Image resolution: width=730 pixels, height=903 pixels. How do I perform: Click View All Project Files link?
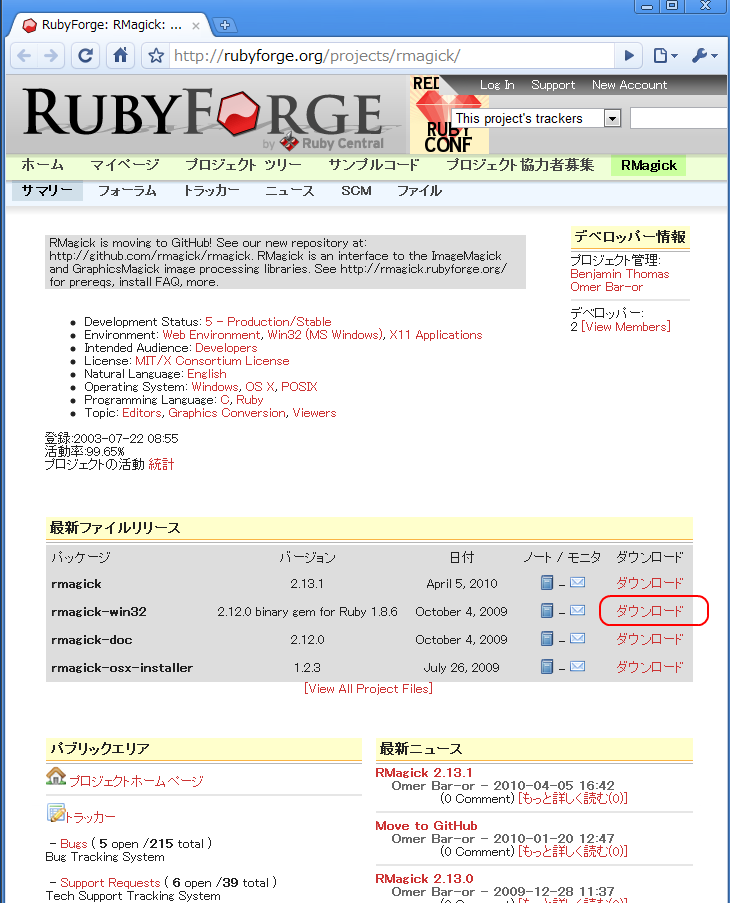point(368,689)
